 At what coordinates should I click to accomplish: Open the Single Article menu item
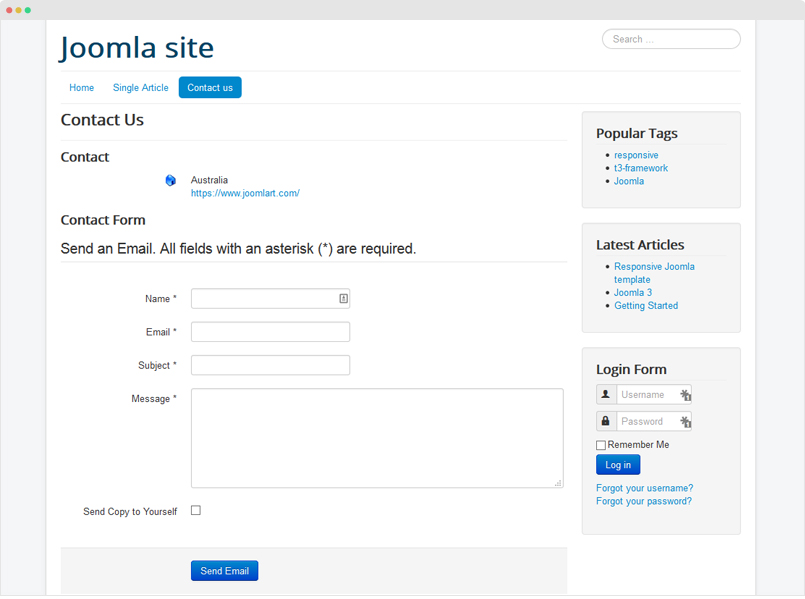141,88
